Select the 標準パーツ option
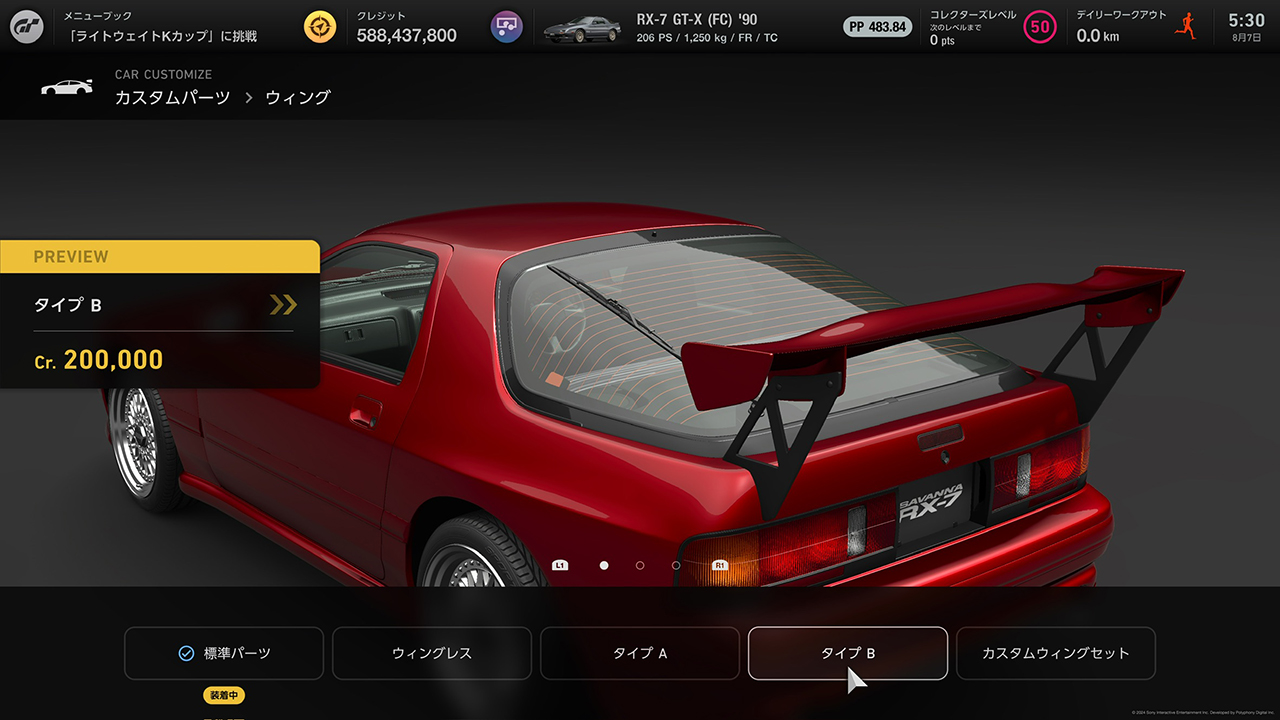 point(224,653)
